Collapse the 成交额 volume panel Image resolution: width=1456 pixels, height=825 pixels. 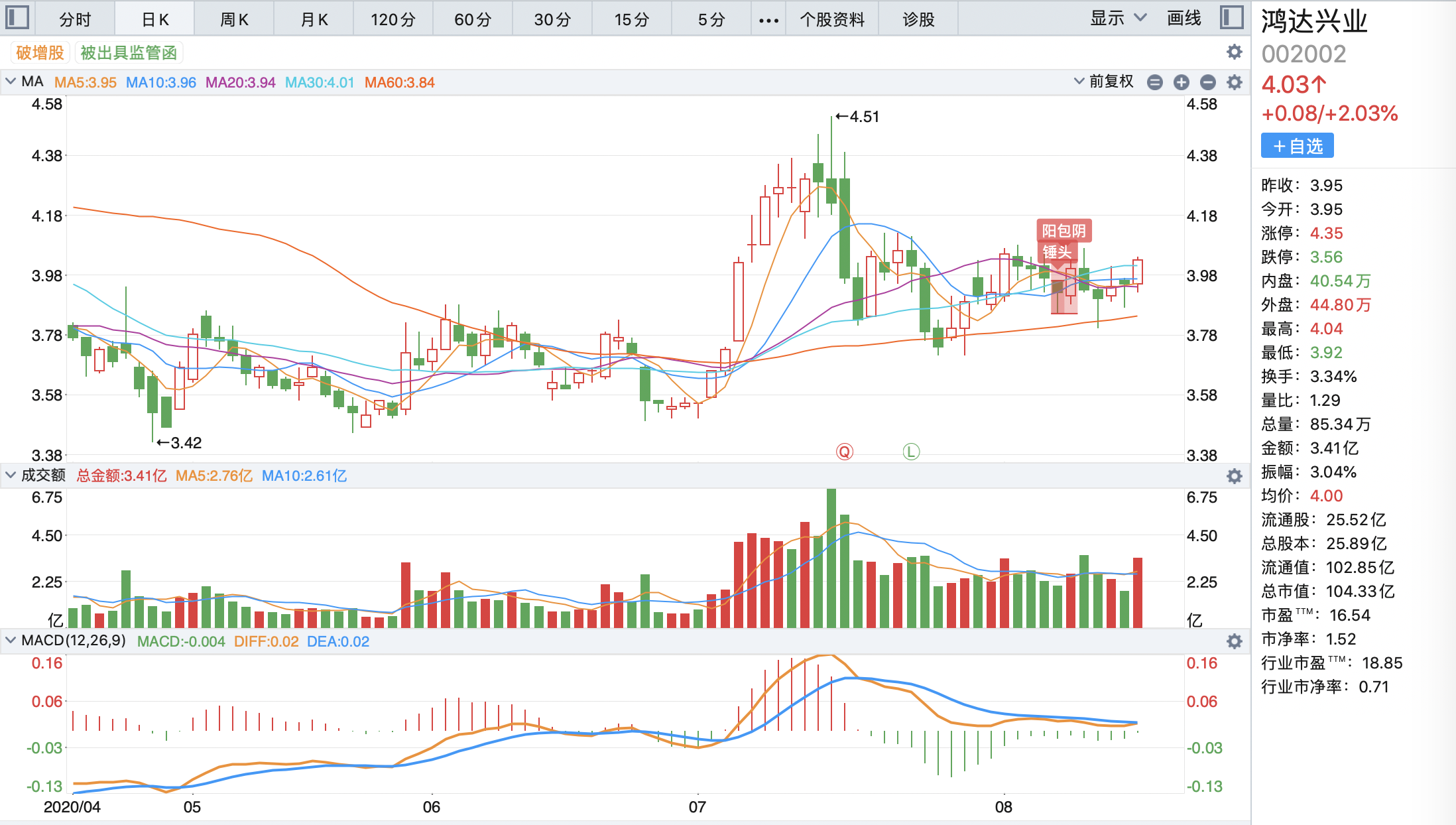11,475
